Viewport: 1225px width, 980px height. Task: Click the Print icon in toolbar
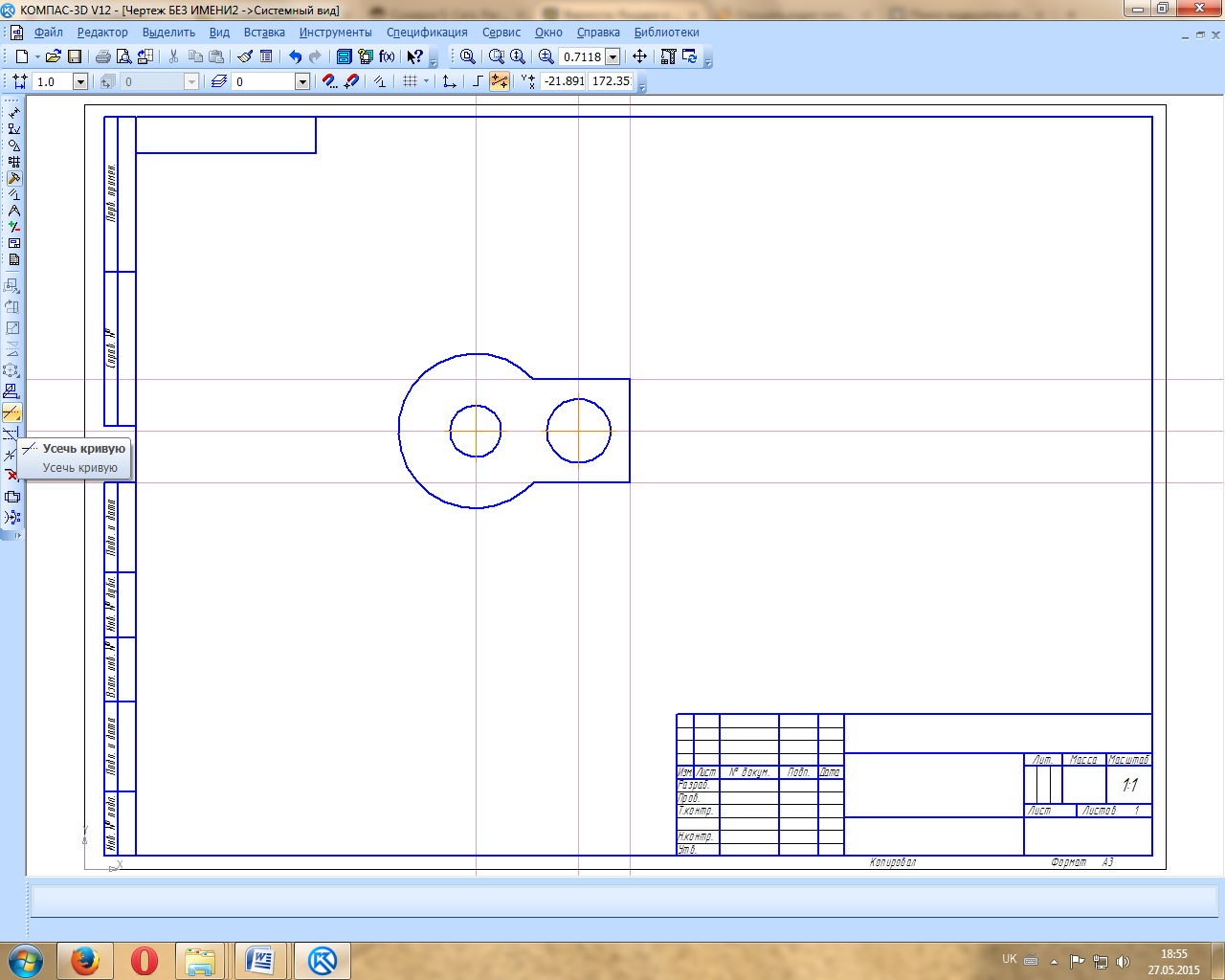pos(102,56)
